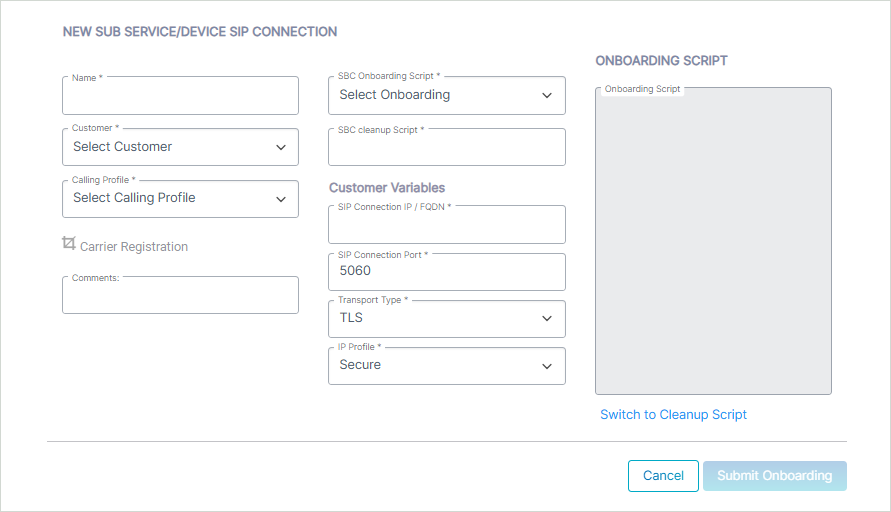Click the chevron icon of SBC Onboarding Script
Viewport: 891px width, 512px height.
pyautogui.click(x=547, y=95)
